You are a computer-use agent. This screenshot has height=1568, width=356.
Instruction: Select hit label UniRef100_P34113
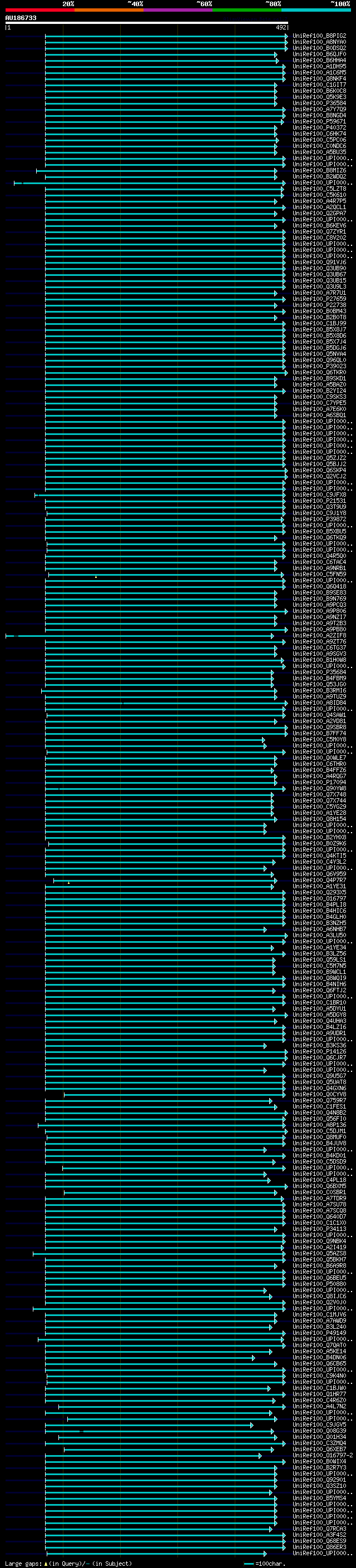[x=319, y=1229]
